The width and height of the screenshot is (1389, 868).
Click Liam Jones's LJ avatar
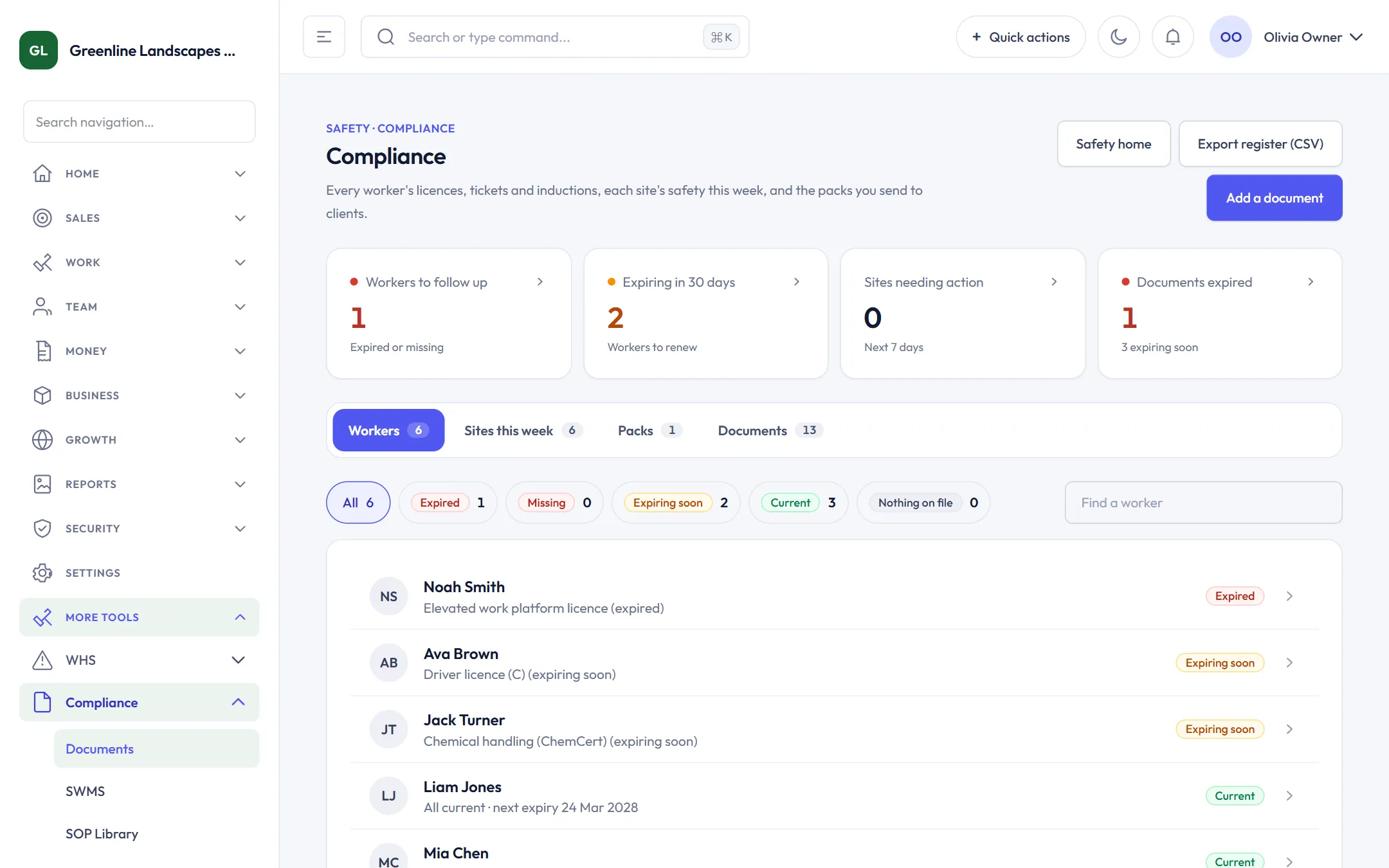(388, 795)
